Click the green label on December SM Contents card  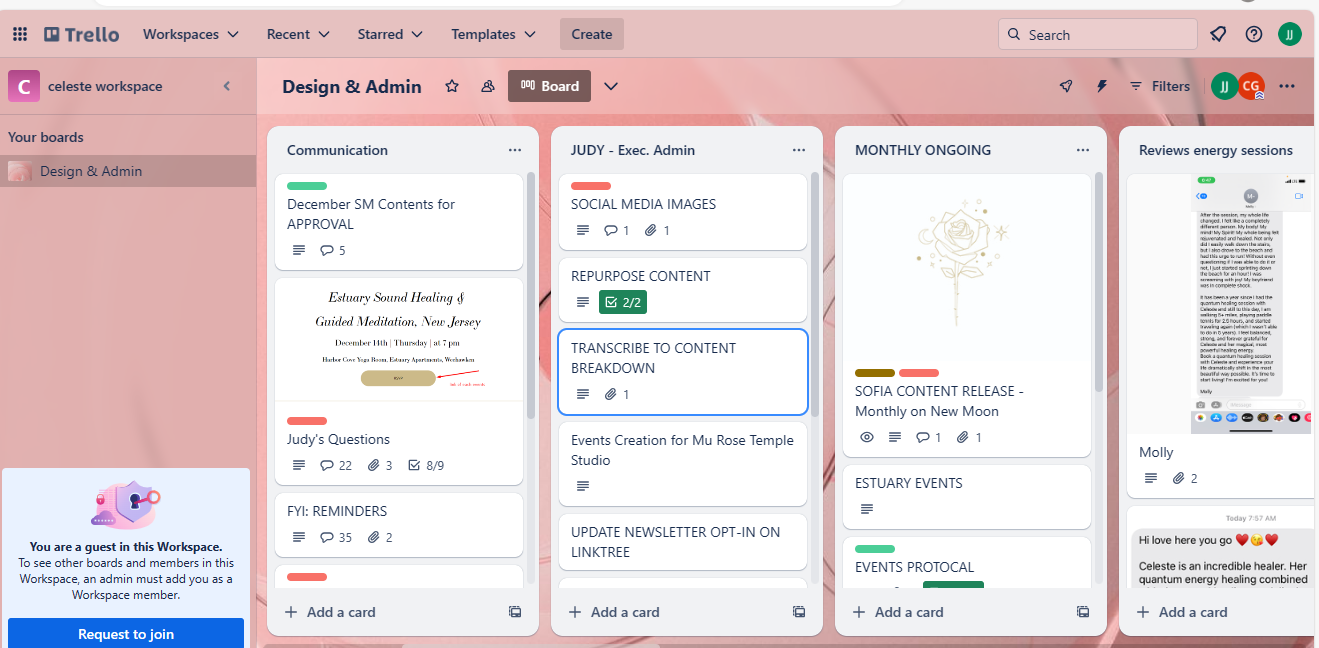306,185
